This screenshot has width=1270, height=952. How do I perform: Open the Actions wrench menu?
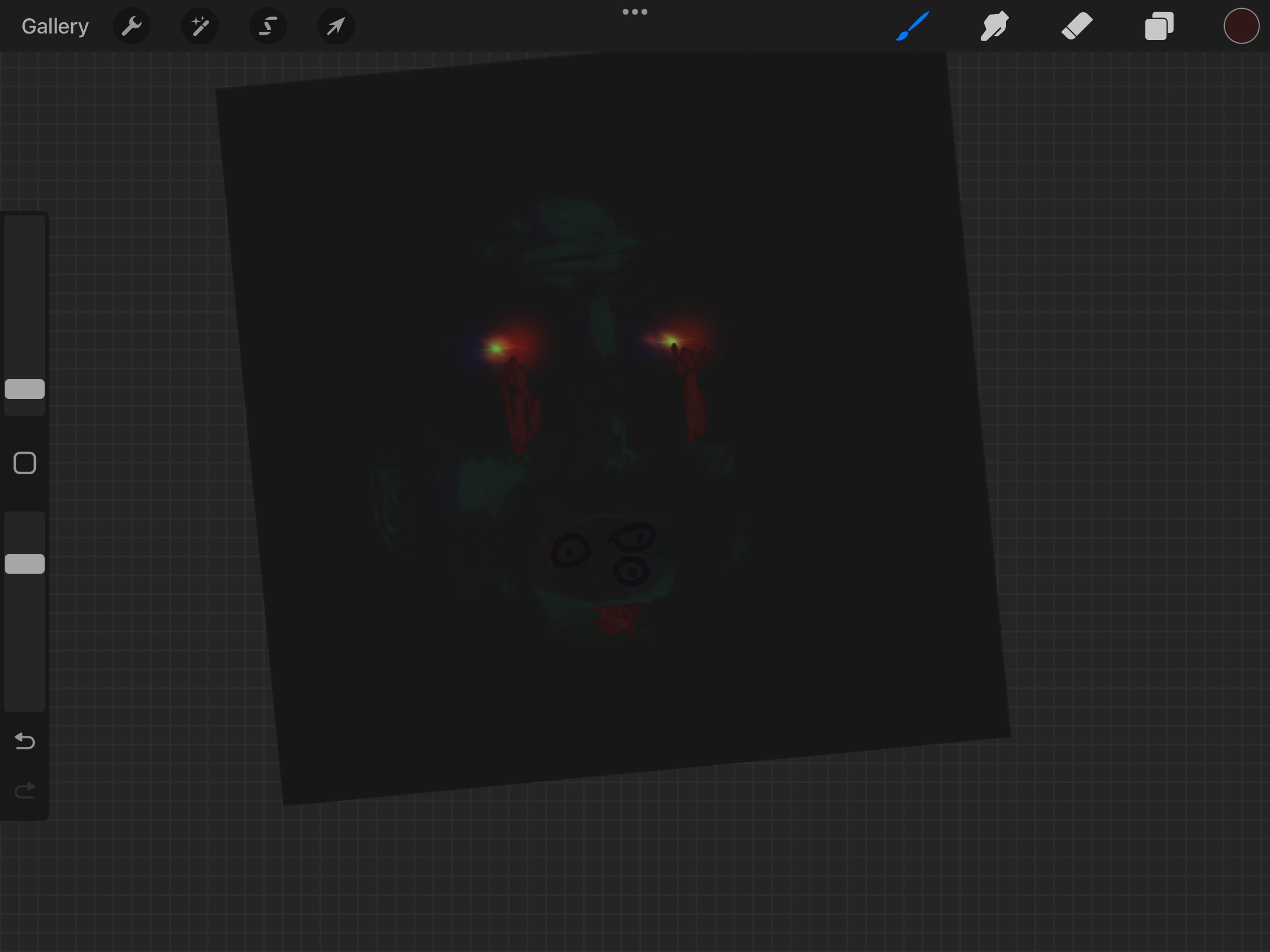click(132, 26)
